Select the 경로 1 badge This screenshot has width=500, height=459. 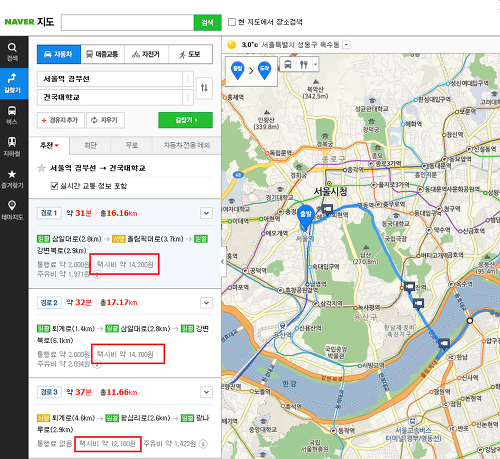pos(49,213)
